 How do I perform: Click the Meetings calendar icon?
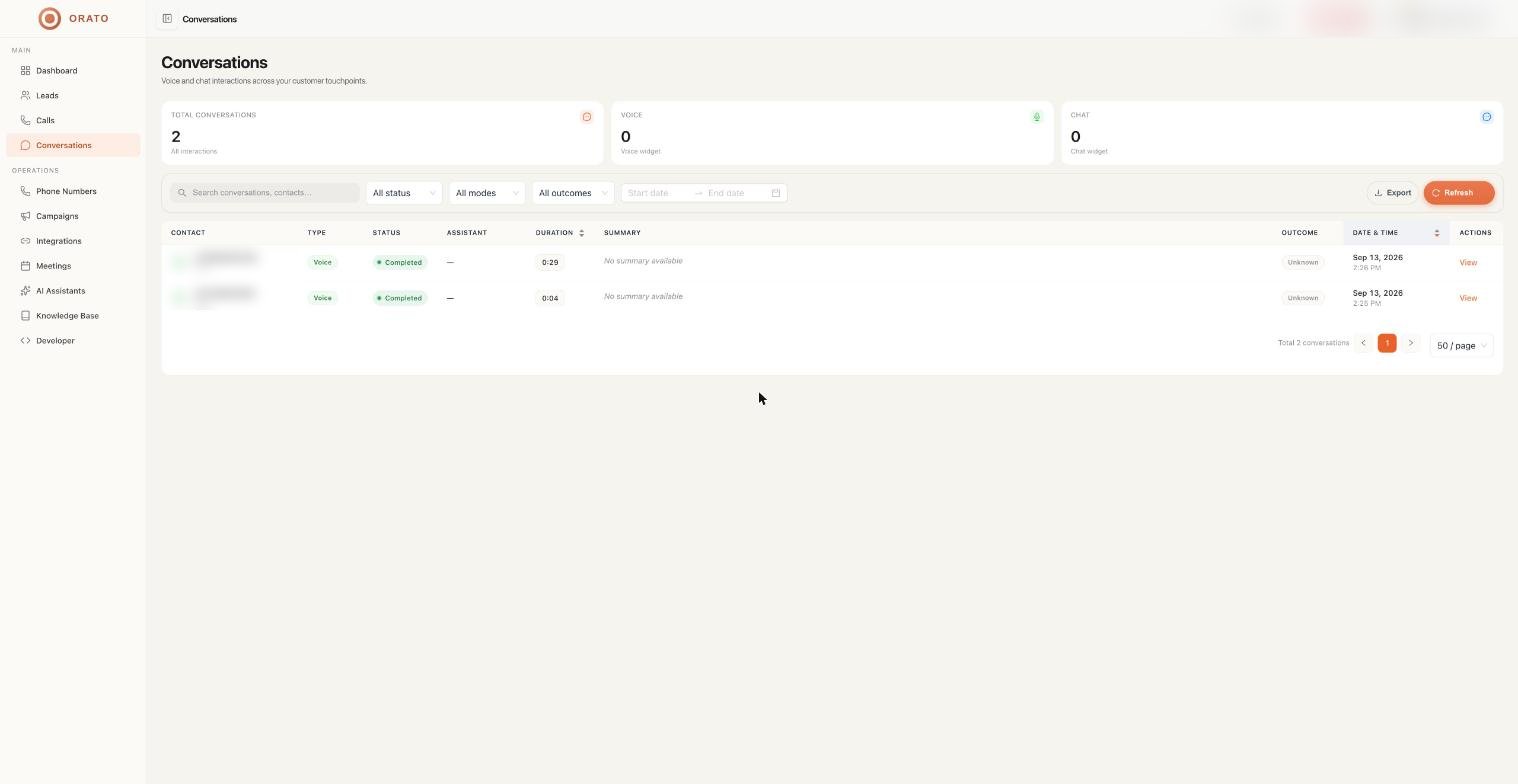[x=25, y=267]
